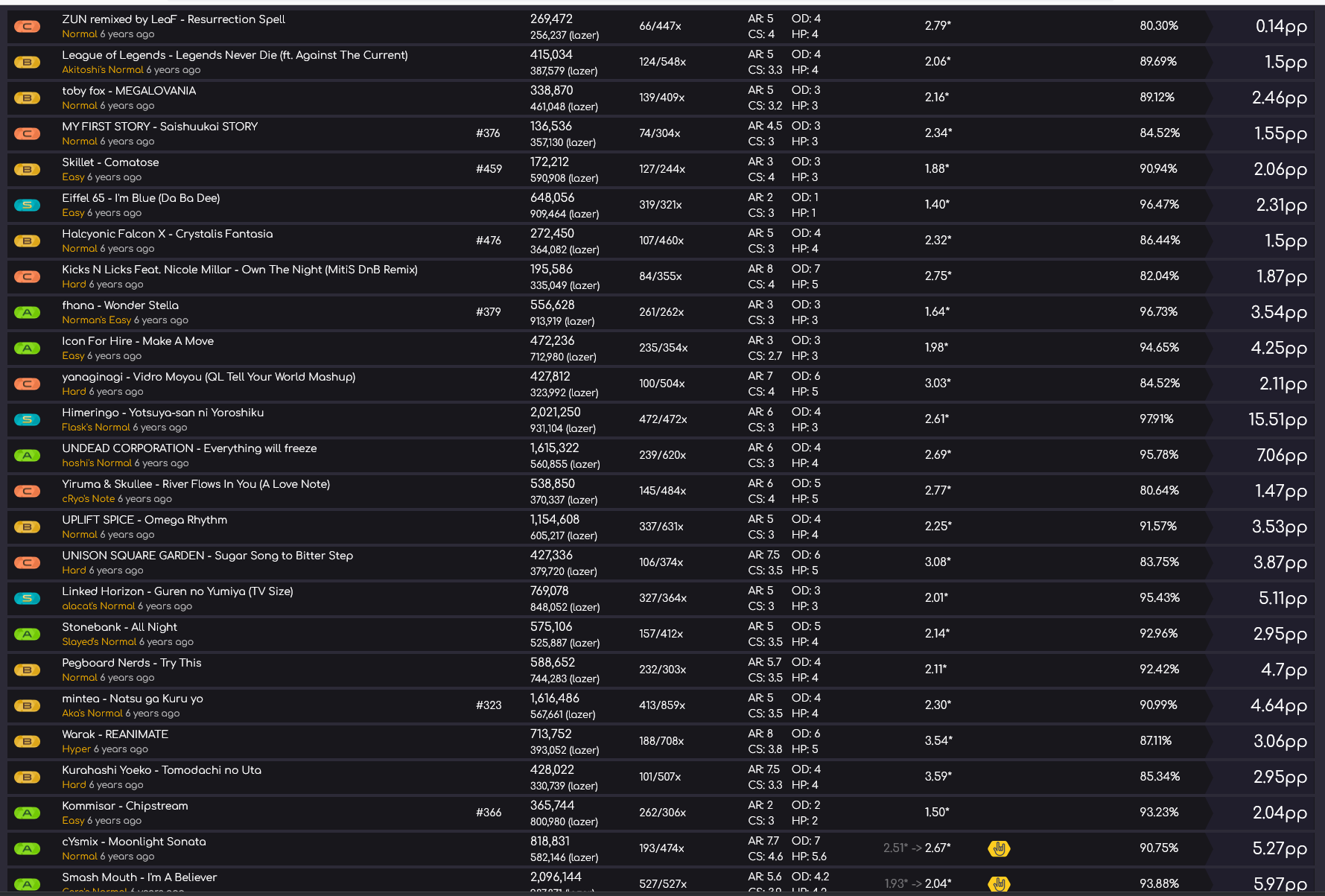Open the Pegboard Nerds - Try This title
This screenshot has width=1325, height=896.
132,663
